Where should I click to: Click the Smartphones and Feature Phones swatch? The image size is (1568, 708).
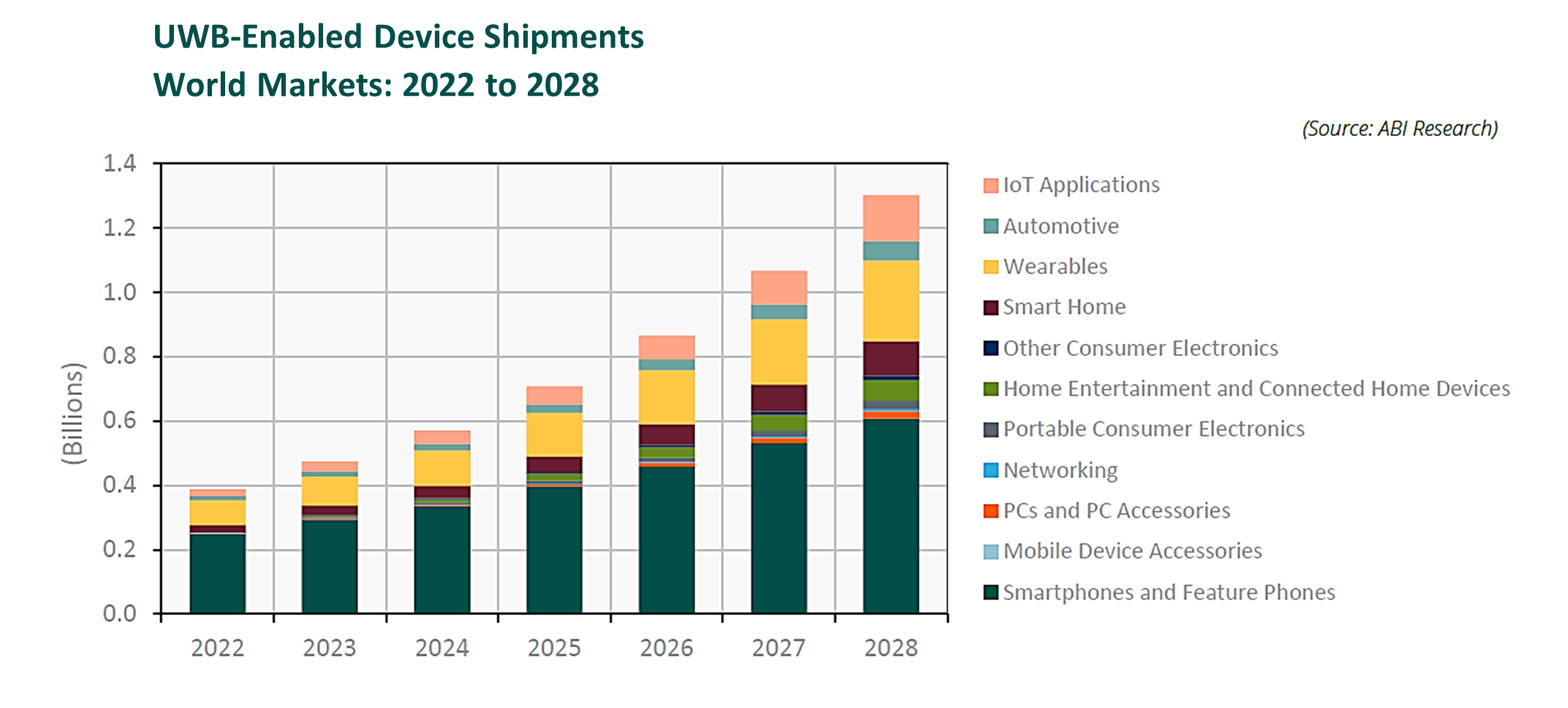(x=991, y=592)
